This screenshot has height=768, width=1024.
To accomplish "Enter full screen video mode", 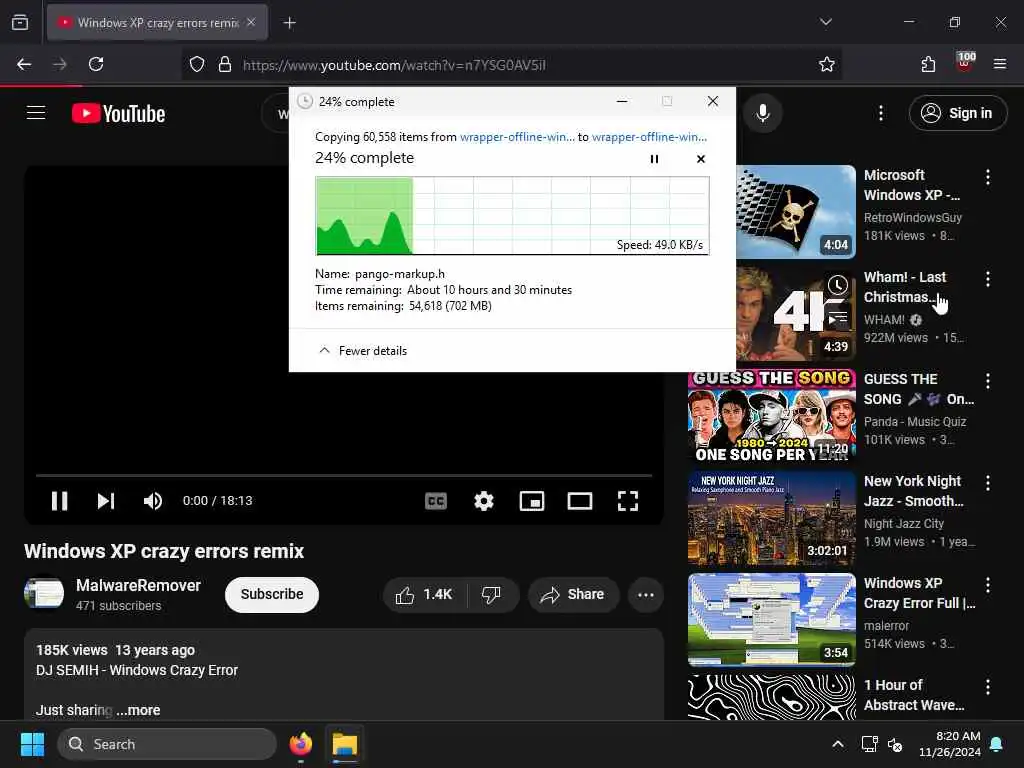I will [628, 501].
